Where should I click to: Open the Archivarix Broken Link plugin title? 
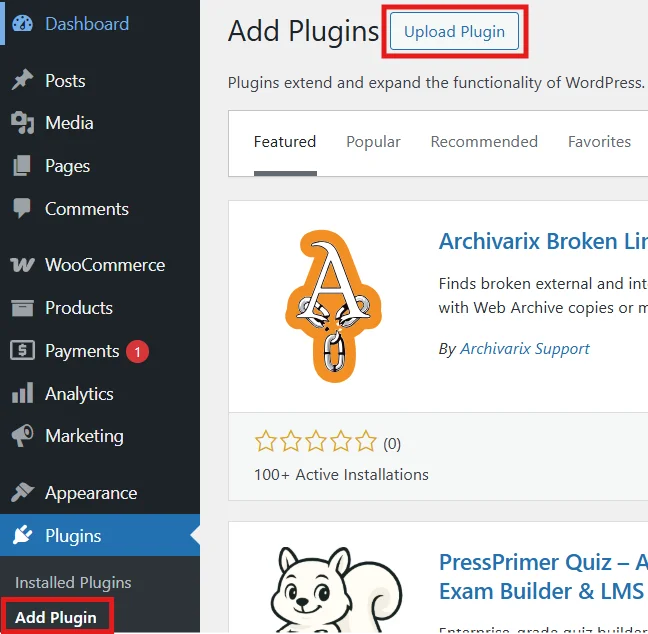pyautogui.click(x=543, y=241)
